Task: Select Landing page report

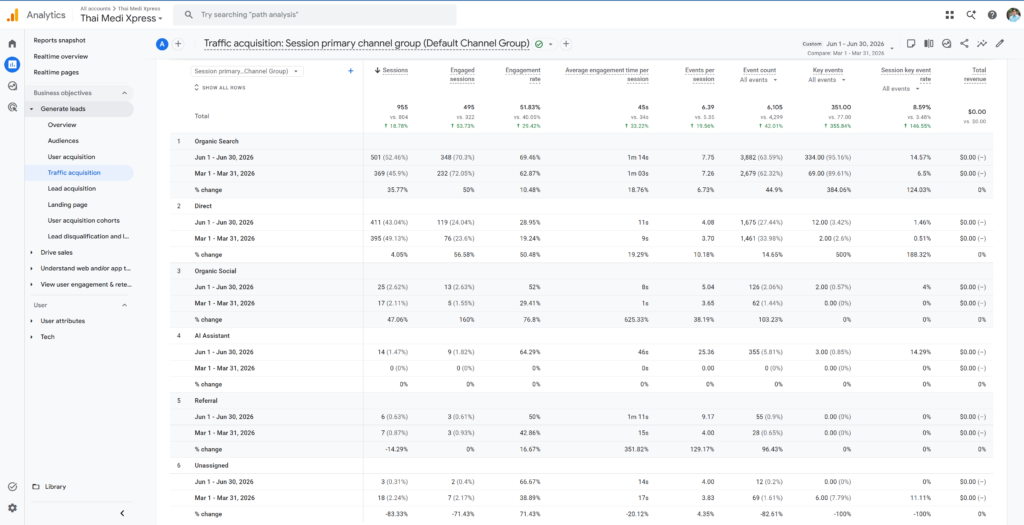Action: coord(68,204)
